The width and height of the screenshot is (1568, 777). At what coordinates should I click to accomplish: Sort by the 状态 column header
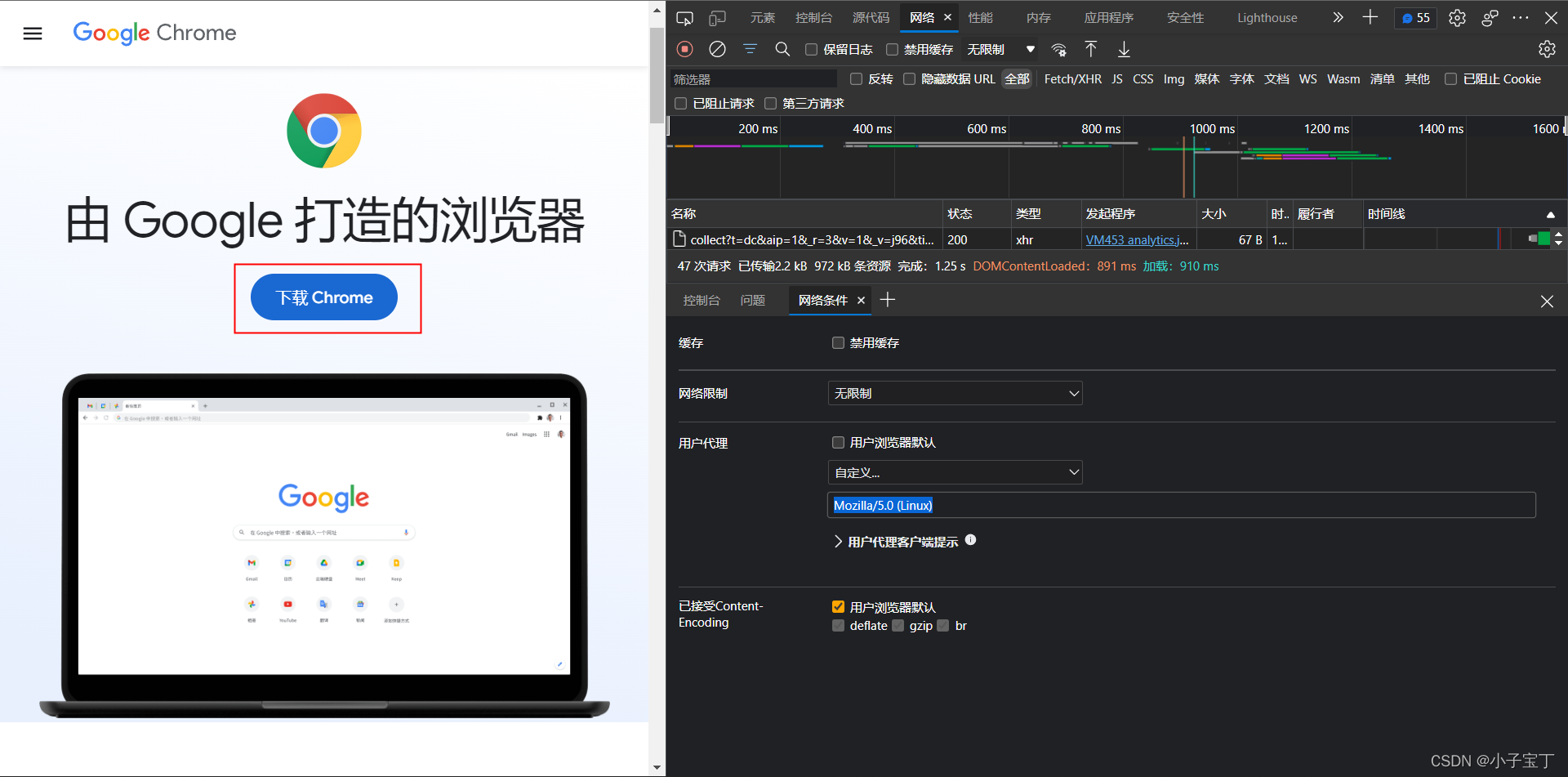(977, 214)
